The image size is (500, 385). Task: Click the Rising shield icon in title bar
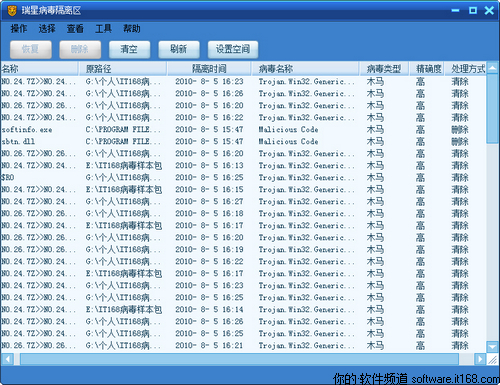[12, 11]
